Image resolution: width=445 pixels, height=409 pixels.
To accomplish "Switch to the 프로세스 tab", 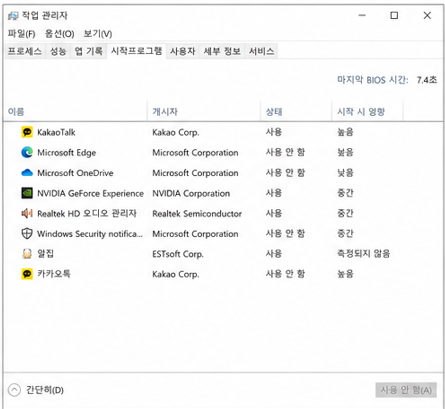I will 25,51.
